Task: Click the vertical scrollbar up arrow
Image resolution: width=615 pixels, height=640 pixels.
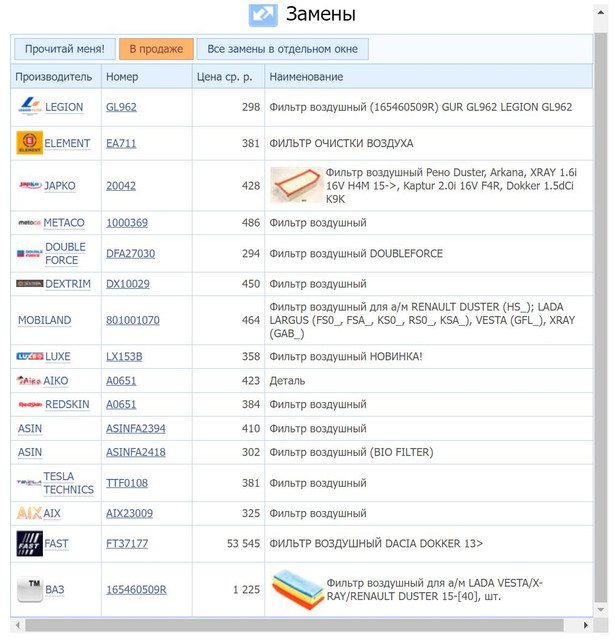Action: pos(601,13)
